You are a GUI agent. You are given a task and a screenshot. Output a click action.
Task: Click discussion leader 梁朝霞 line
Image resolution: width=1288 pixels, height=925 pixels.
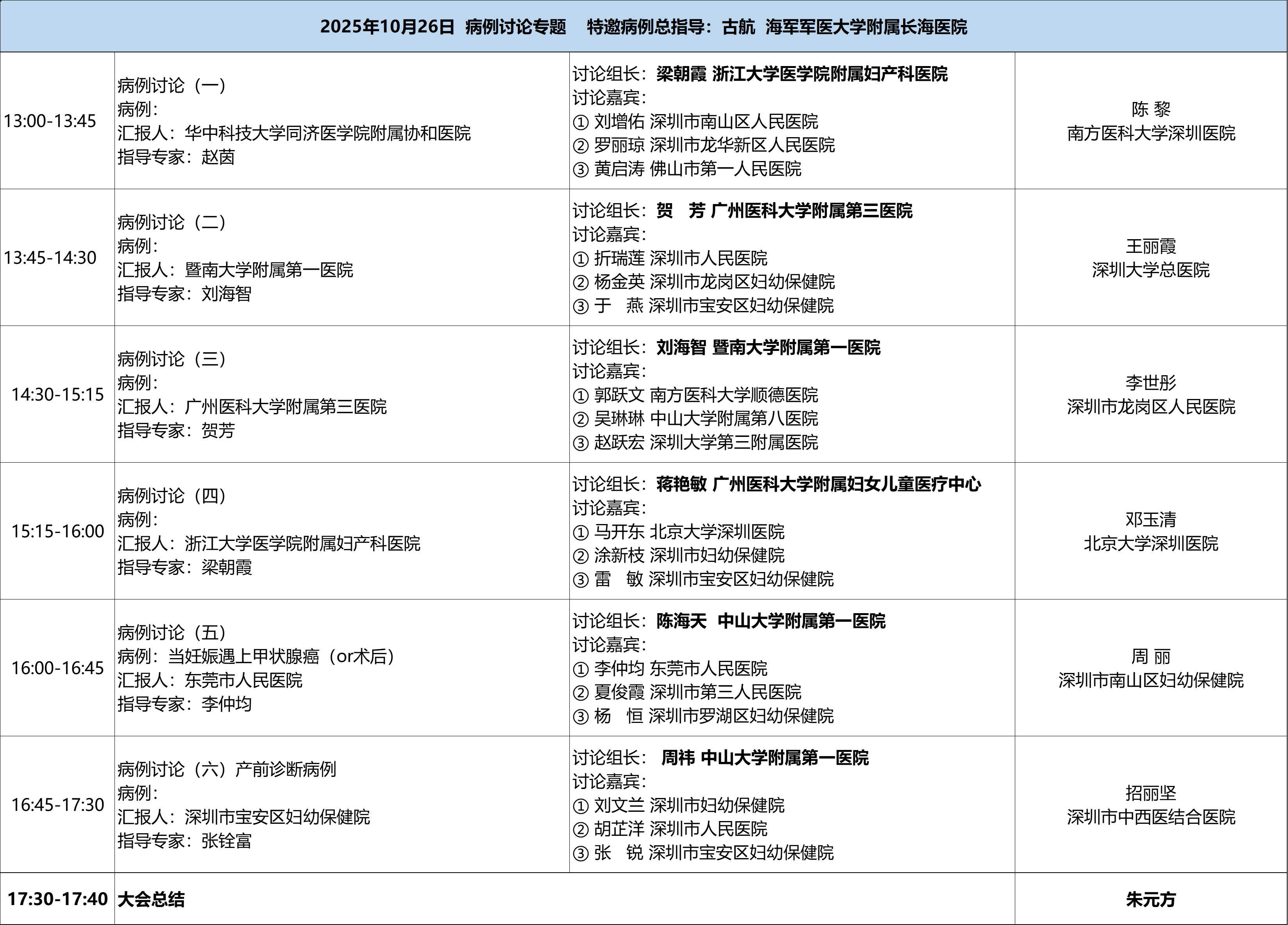tap(760, 74)
